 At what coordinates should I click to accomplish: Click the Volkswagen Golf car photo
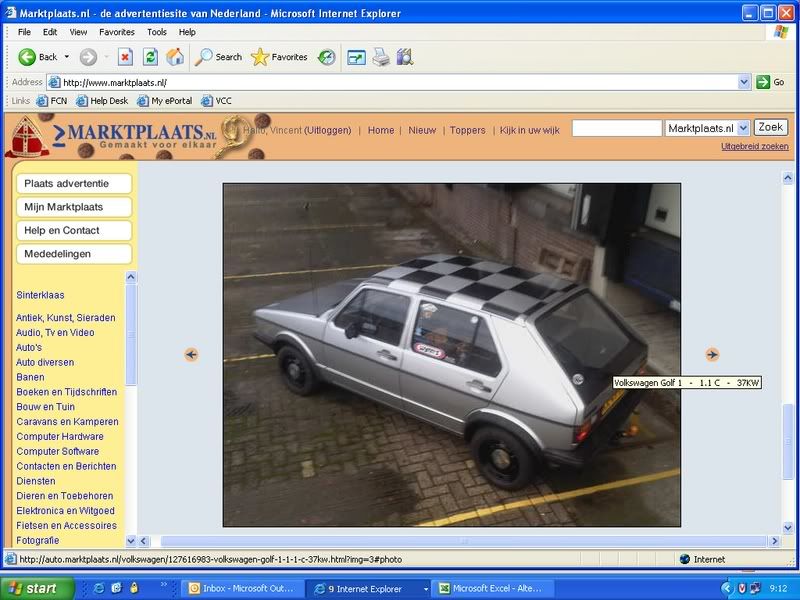point(452,355)
